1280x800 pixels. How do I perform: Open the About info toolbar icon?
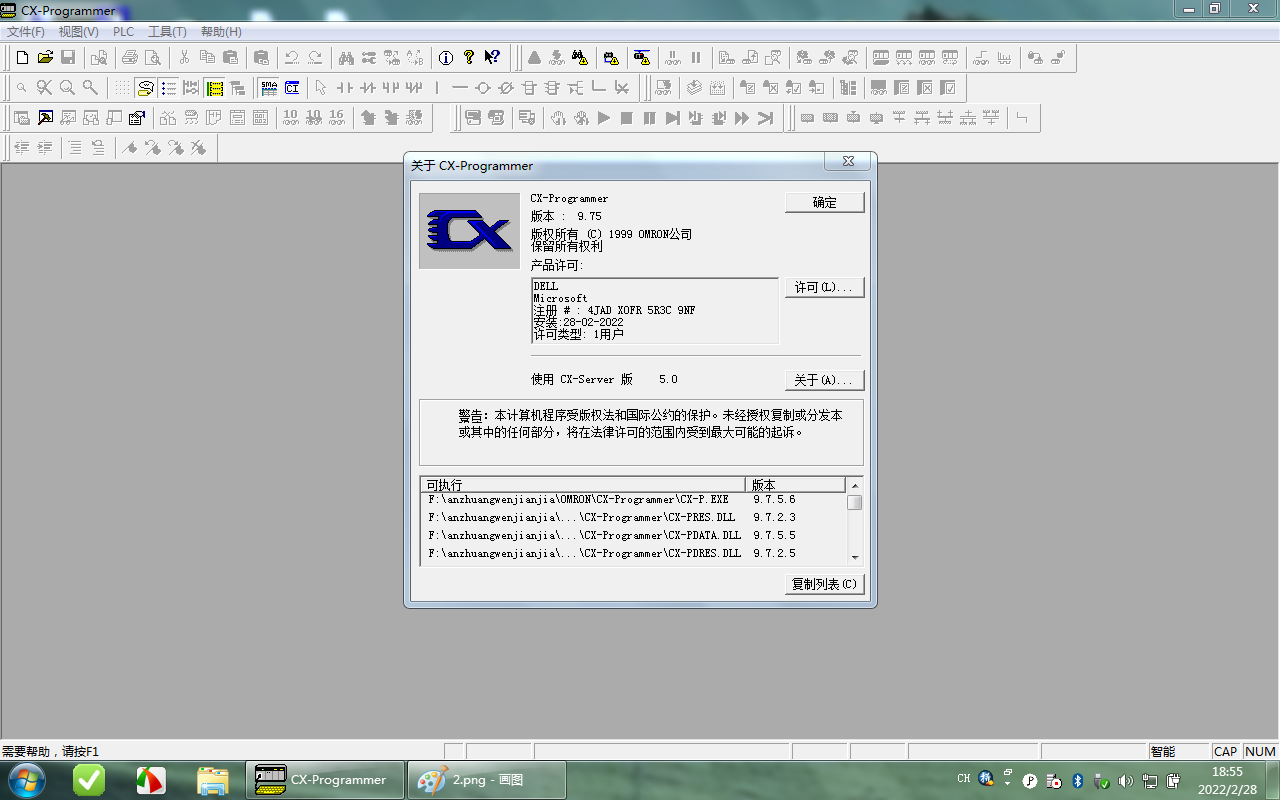pos(446,58)
